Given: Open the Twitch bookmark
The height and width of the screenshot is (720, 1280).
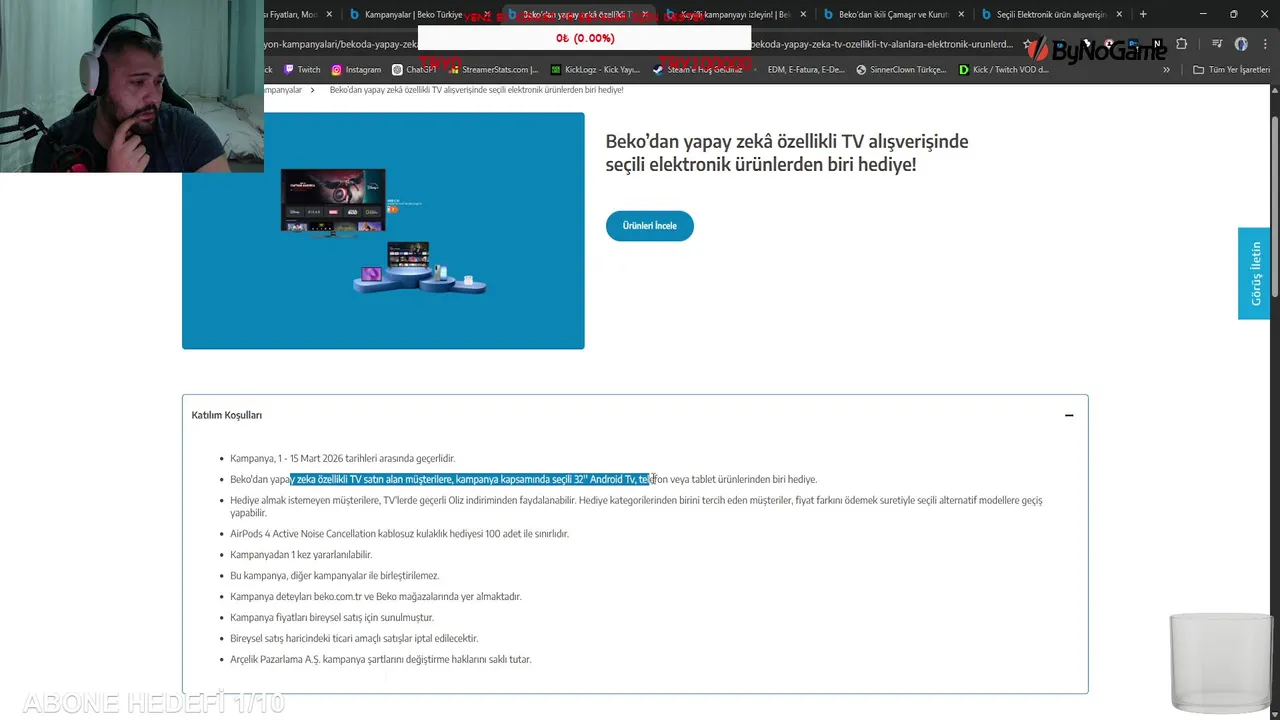Looking at the screenshot, I should 302,69.
